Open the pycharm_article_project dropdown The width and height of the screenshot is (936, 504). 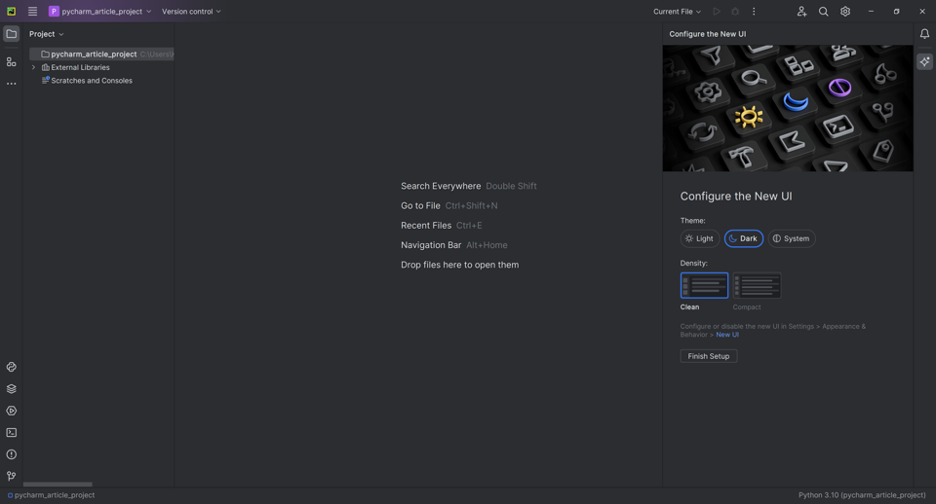pos(100,11)
